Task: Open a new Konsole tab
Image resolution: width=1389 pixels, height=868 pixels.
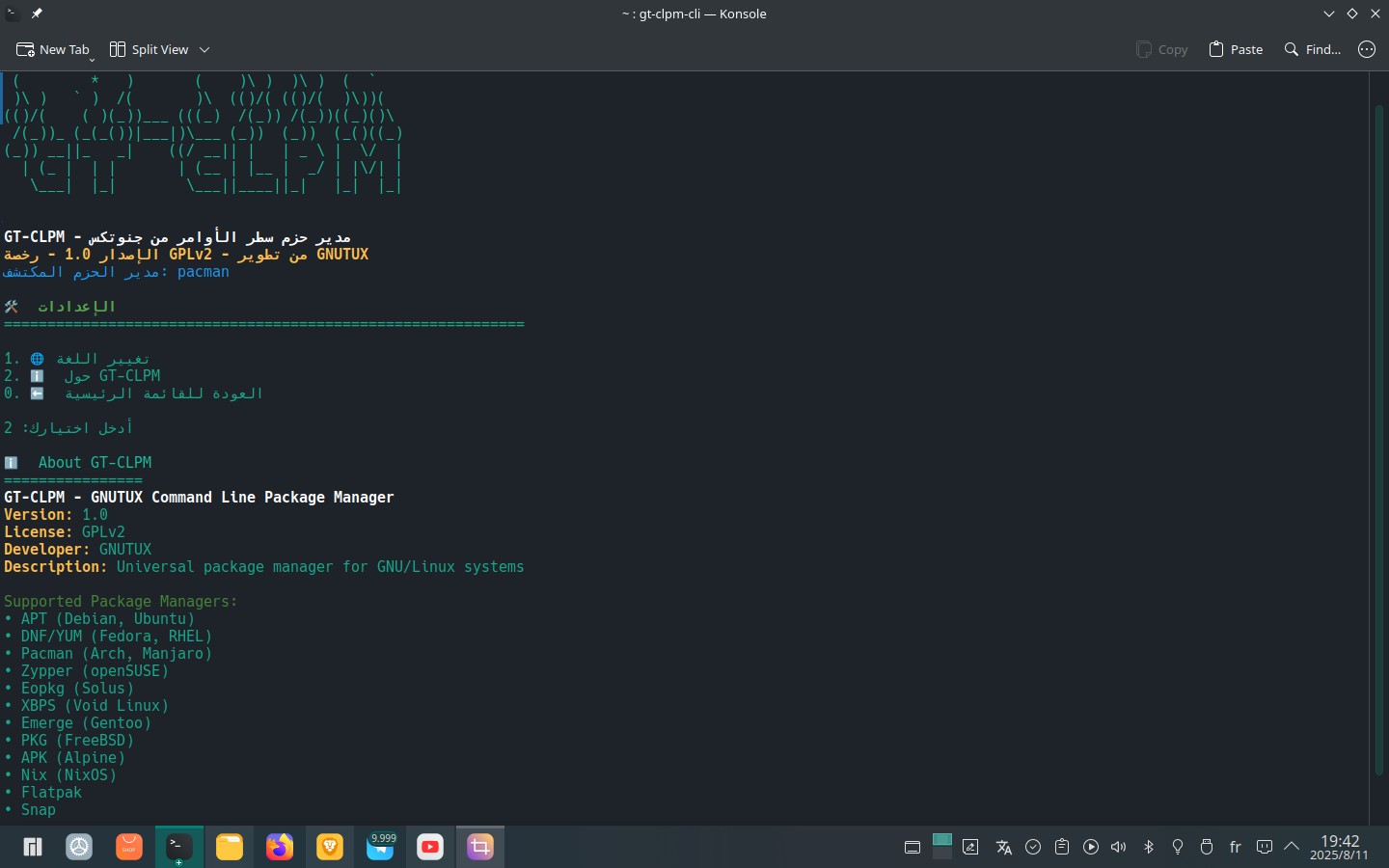Action: click(x=53, y=49)
